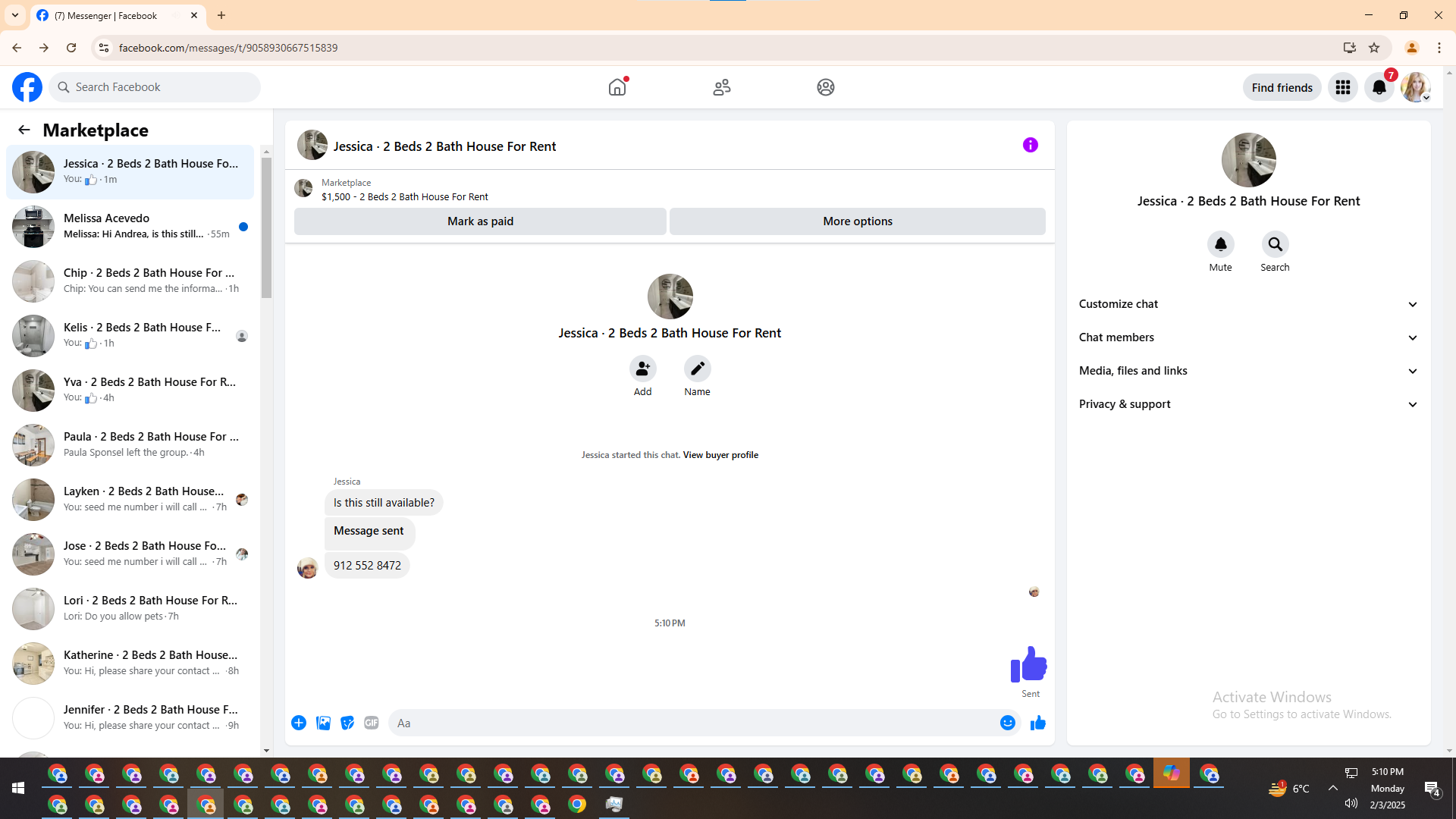The width and height of the screenshot is (1456, 819).
Task: Open a new browser tab
Action: pyautogui.click(x=221, y=15)
